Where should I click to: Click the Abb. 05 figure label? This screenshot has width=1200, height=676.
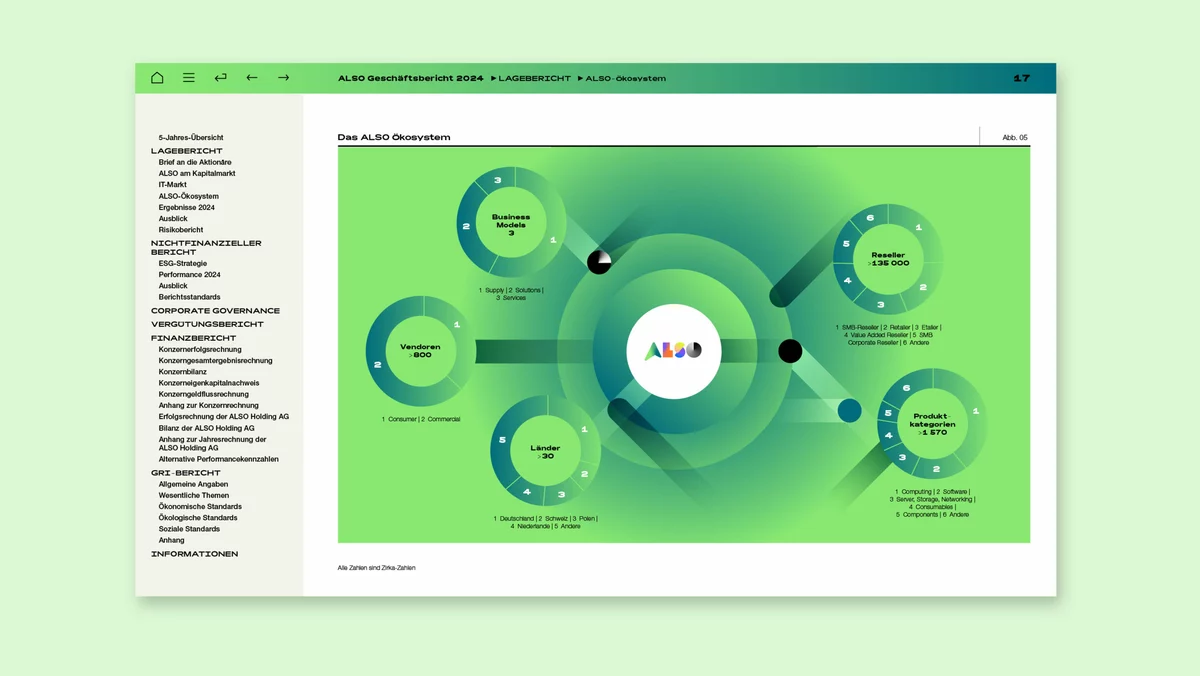pos(1013,137)
